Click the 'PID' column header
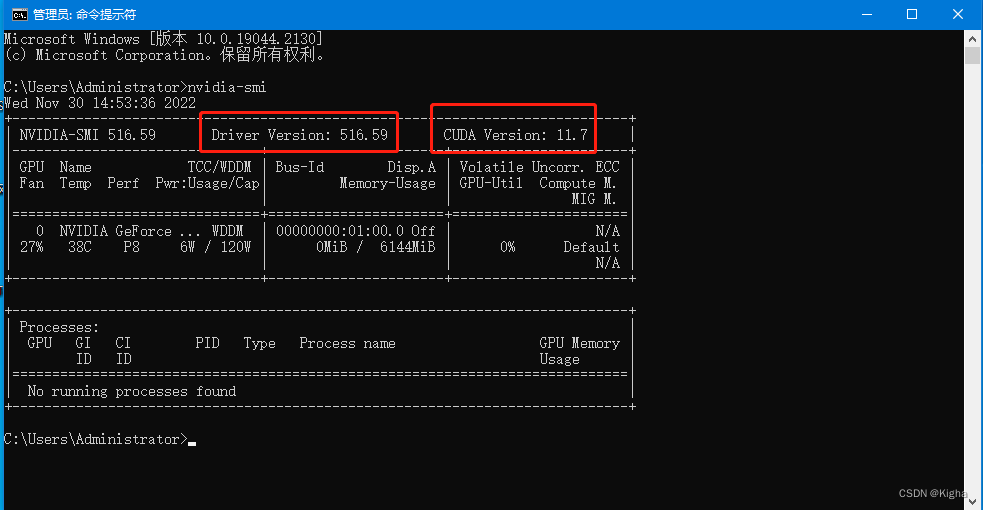Screen dimensions: 983x510 click(x=208, y=343)
